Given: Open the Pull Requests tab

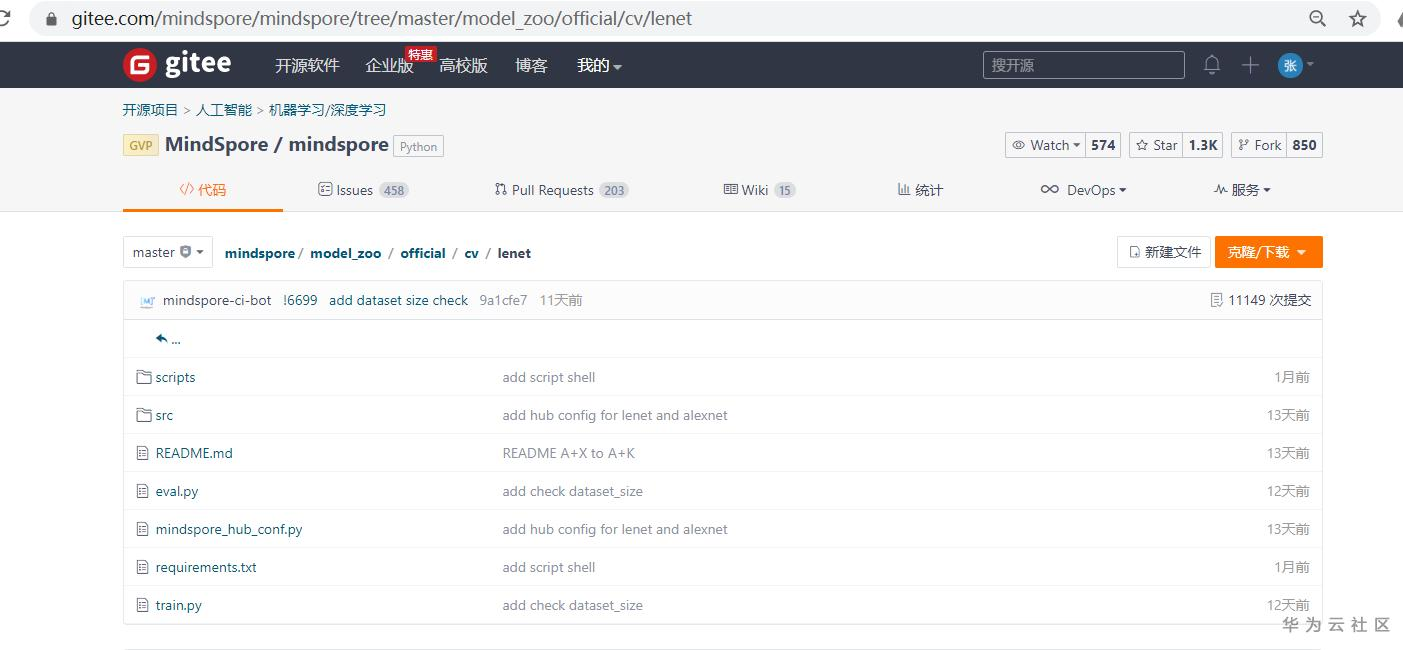Looking at the screenshot, I should 561,190.
